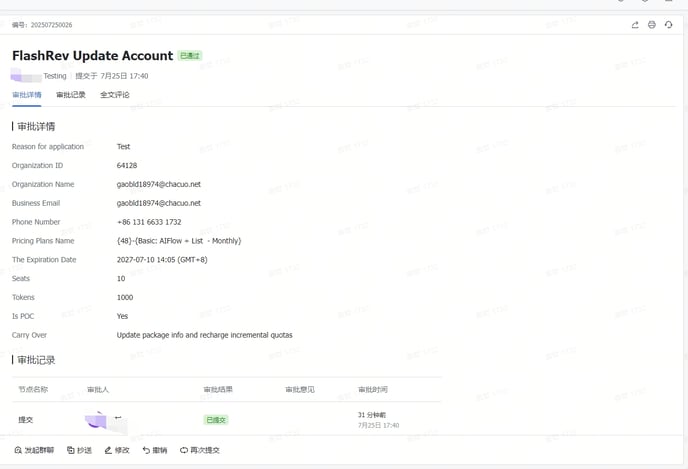Viewport: 688px width, 469px height.
Task: Click the 审批结果 column header
Action: (x=218, y=390)
